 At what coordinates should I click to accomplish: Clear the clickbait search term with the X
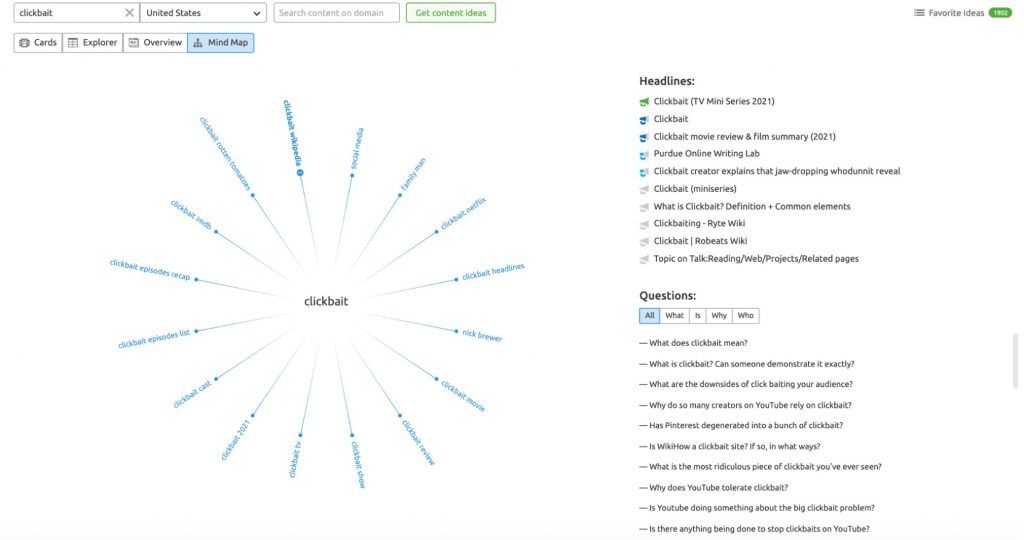point(129,13)
